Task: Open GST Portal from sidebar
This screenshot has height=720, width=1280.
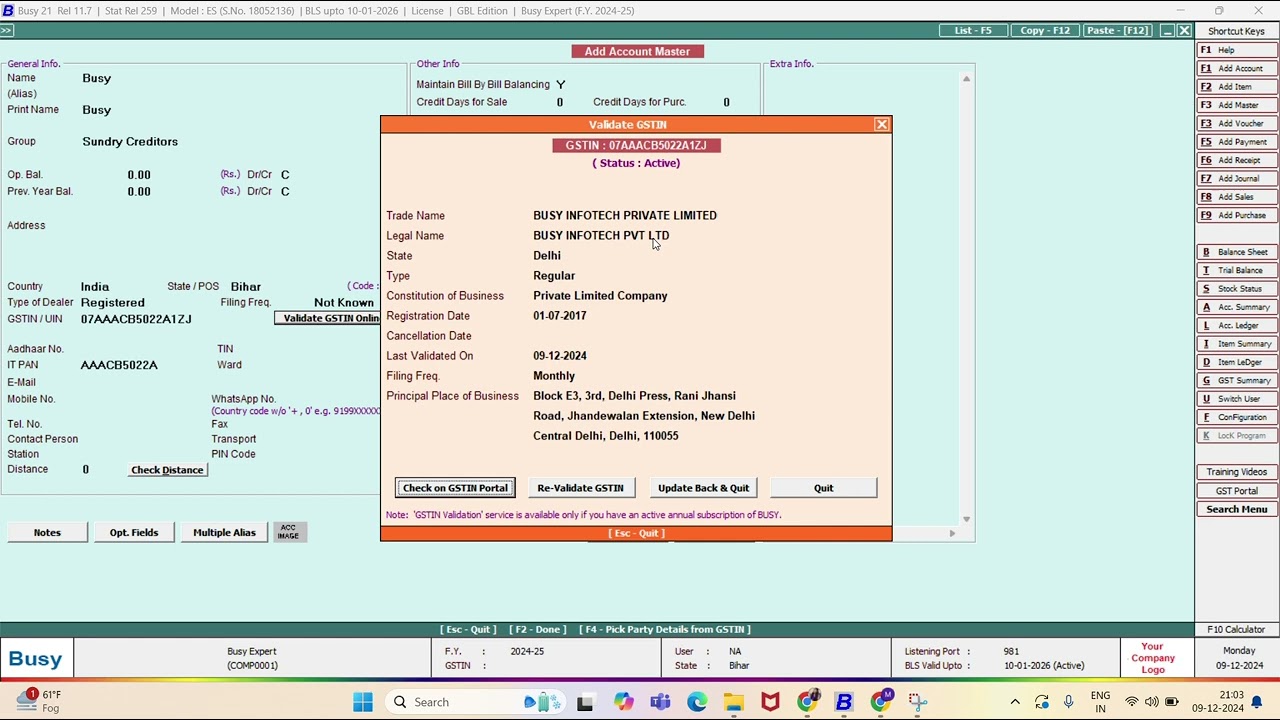Action: pyautogui.click(x=1236, y=491)
